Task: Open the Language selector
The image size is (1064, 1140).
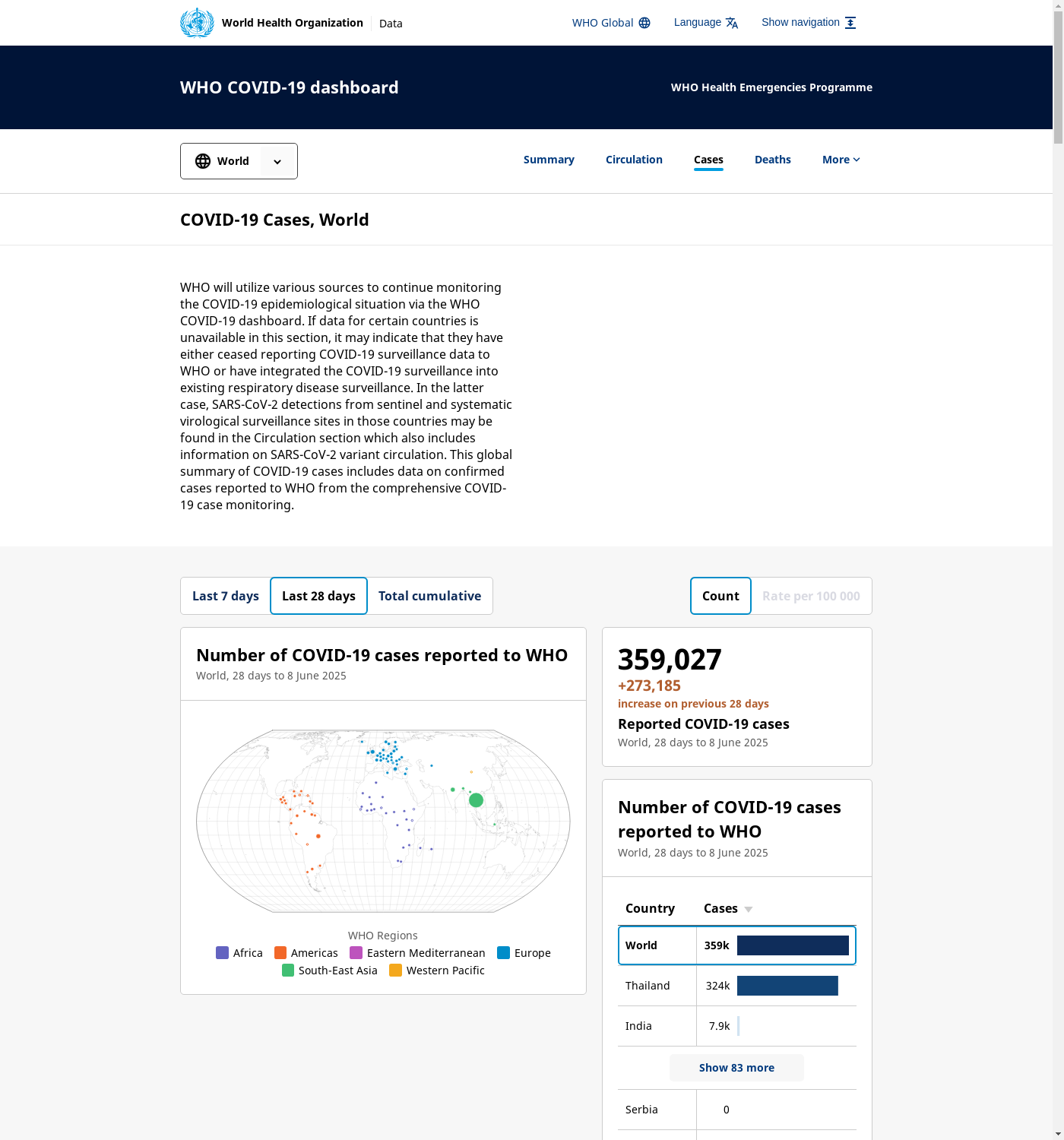Action: tap(706, 23)
